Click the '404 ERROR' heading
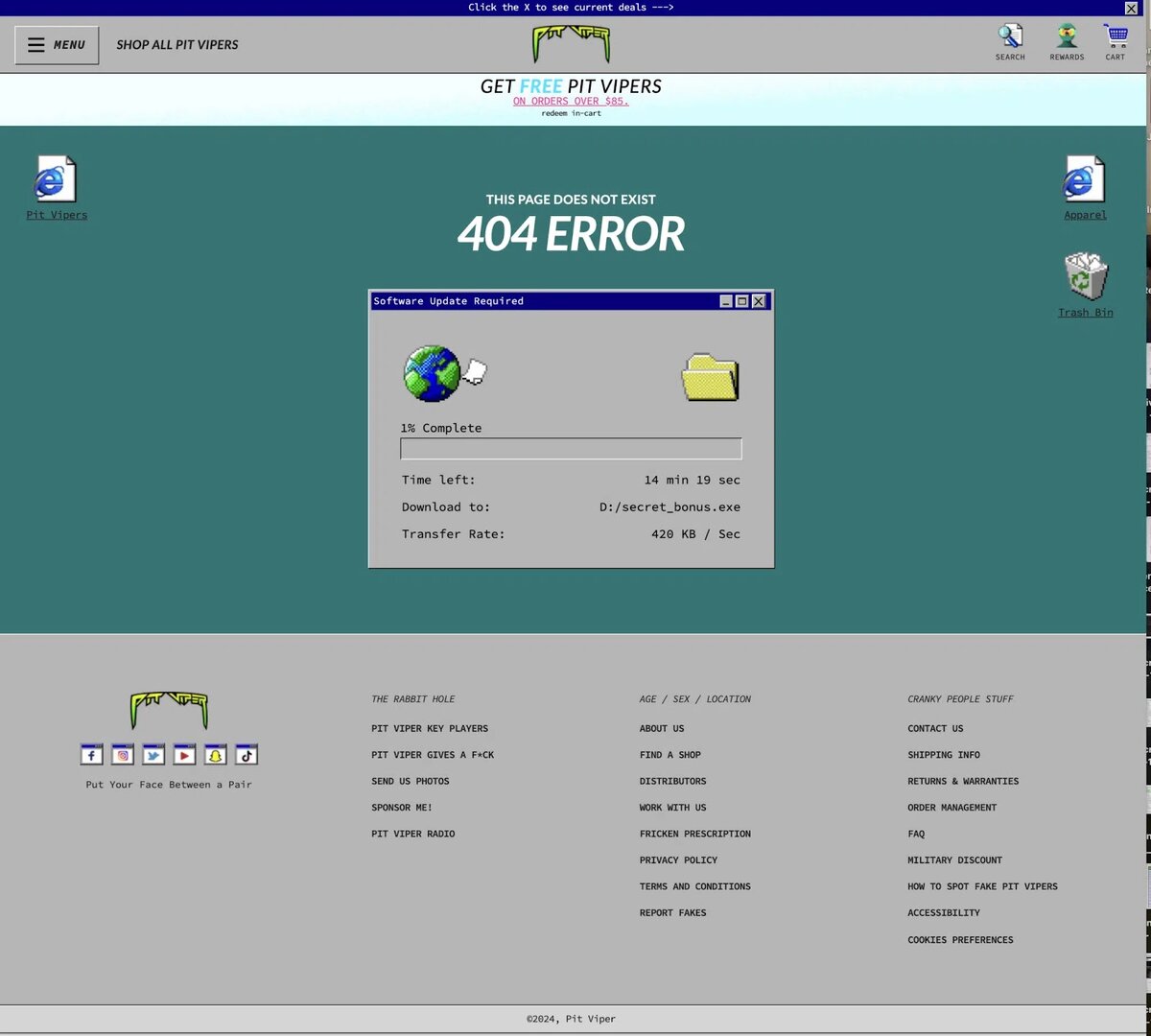 [571, 234]
